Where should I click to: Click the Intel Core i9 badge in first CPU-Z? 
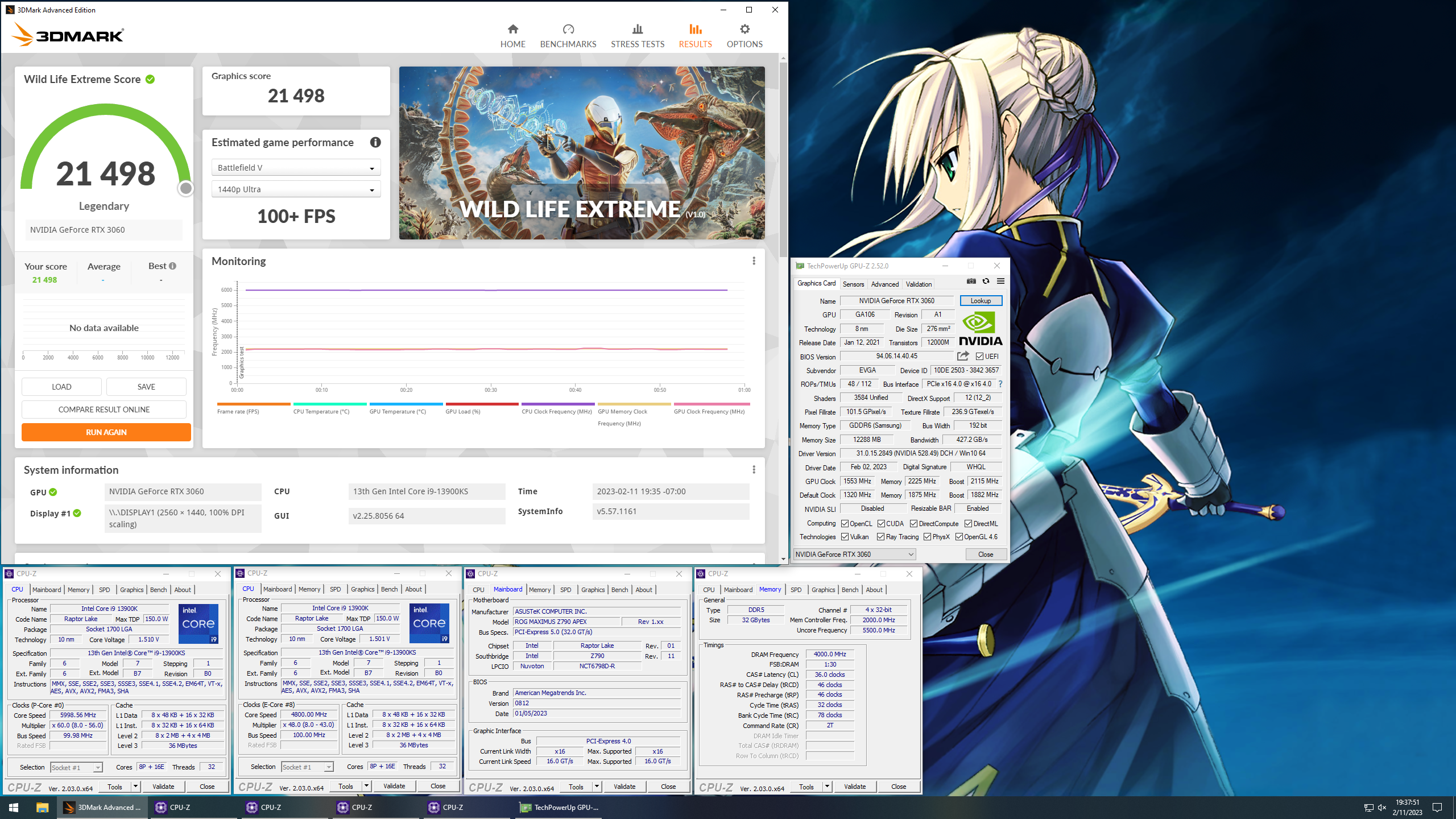pos(198,623)
